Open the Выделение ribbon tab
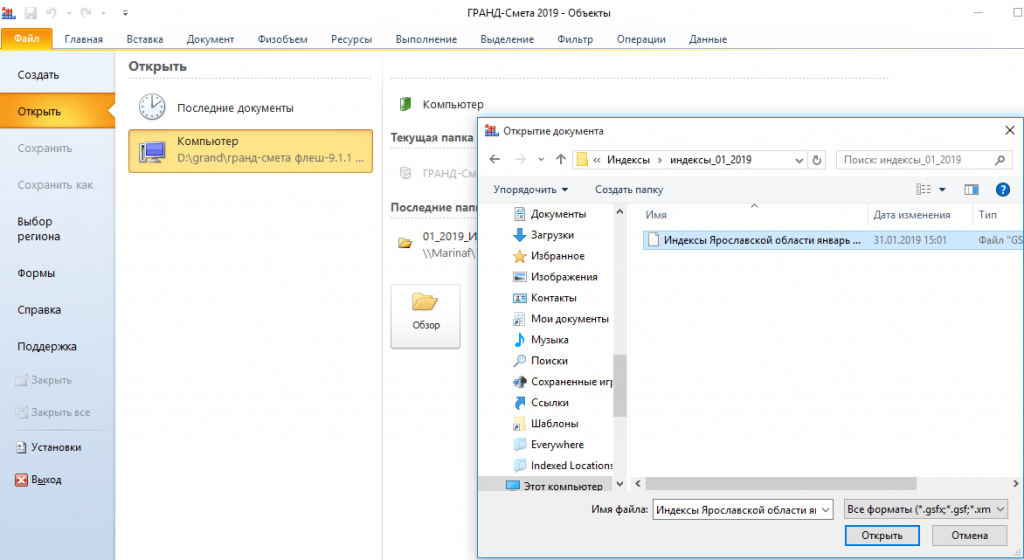 507,39
